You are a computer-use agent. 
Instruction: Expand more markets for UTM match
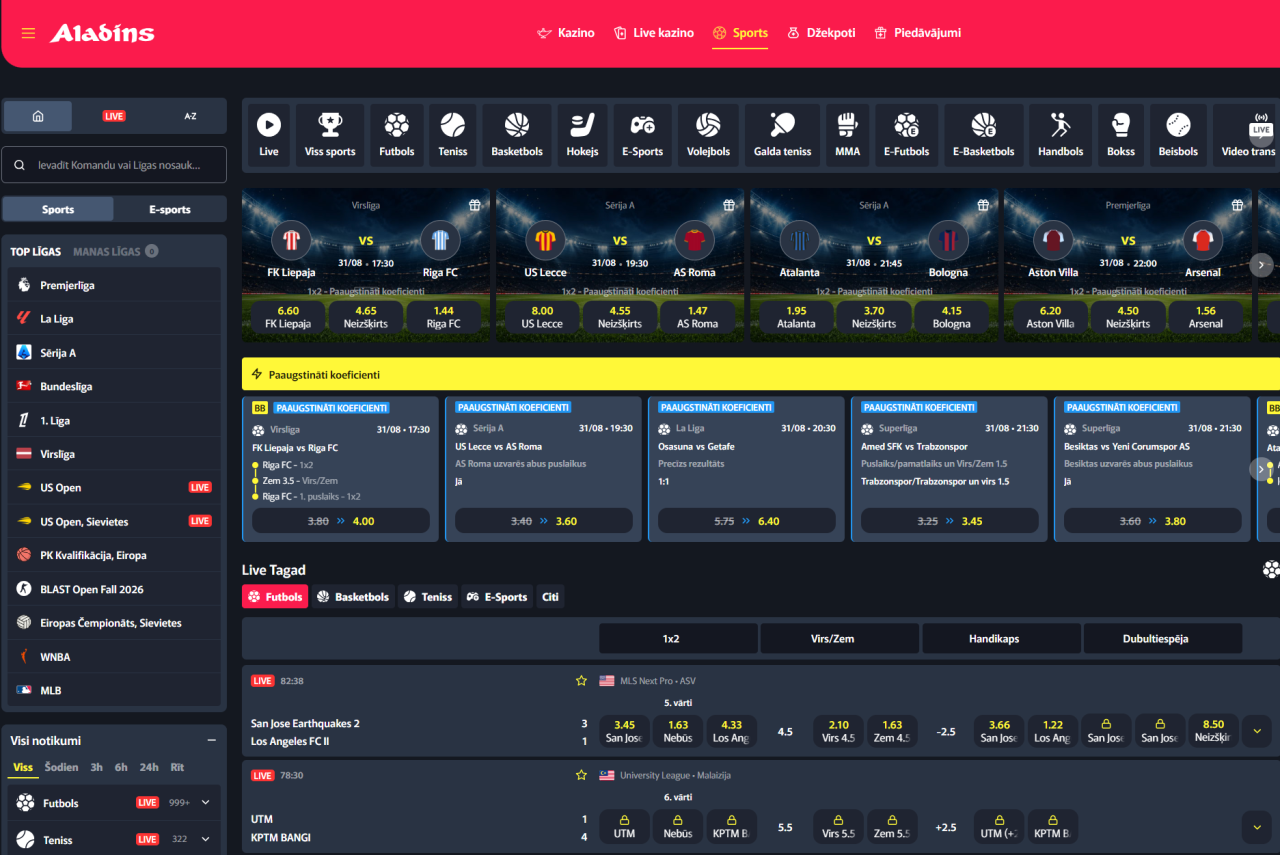tap(1257, 826)
